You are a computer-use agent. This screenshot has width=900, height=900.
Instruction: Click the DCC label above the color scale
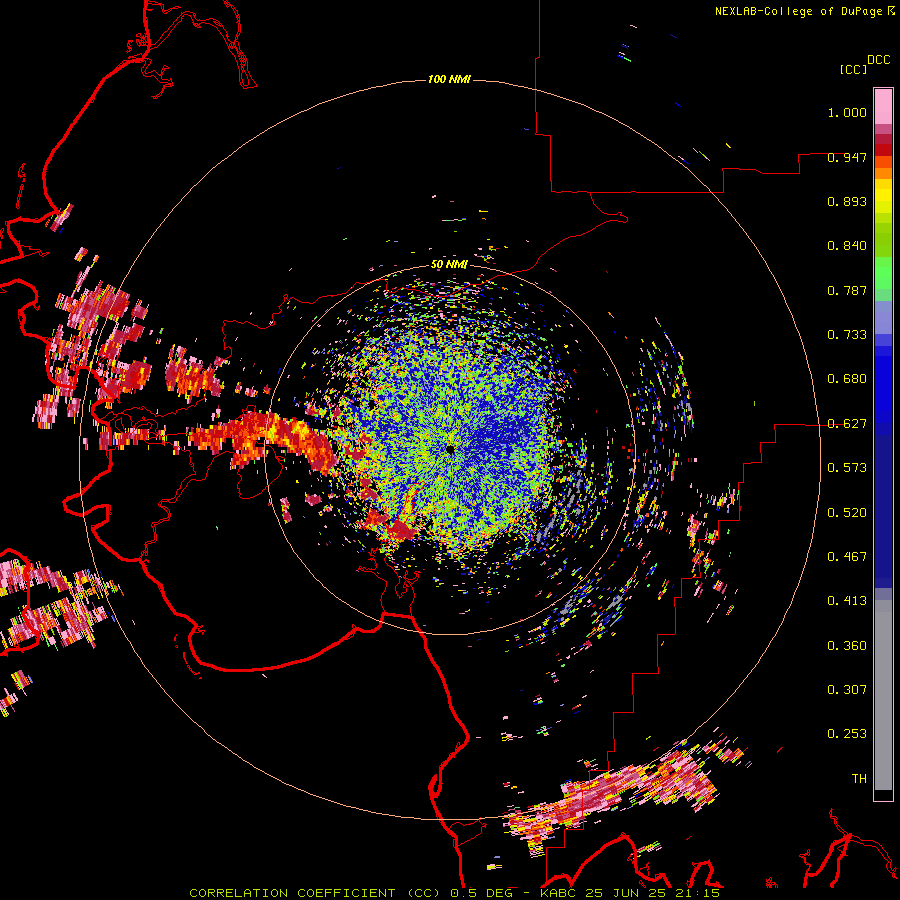click(878, 60)
